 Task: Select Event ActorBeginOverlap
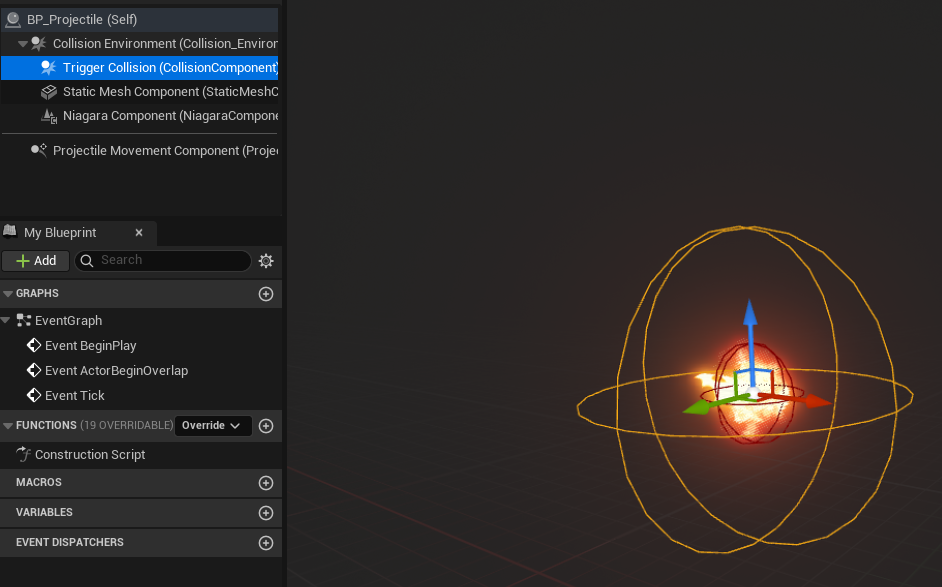click(117, 371)
